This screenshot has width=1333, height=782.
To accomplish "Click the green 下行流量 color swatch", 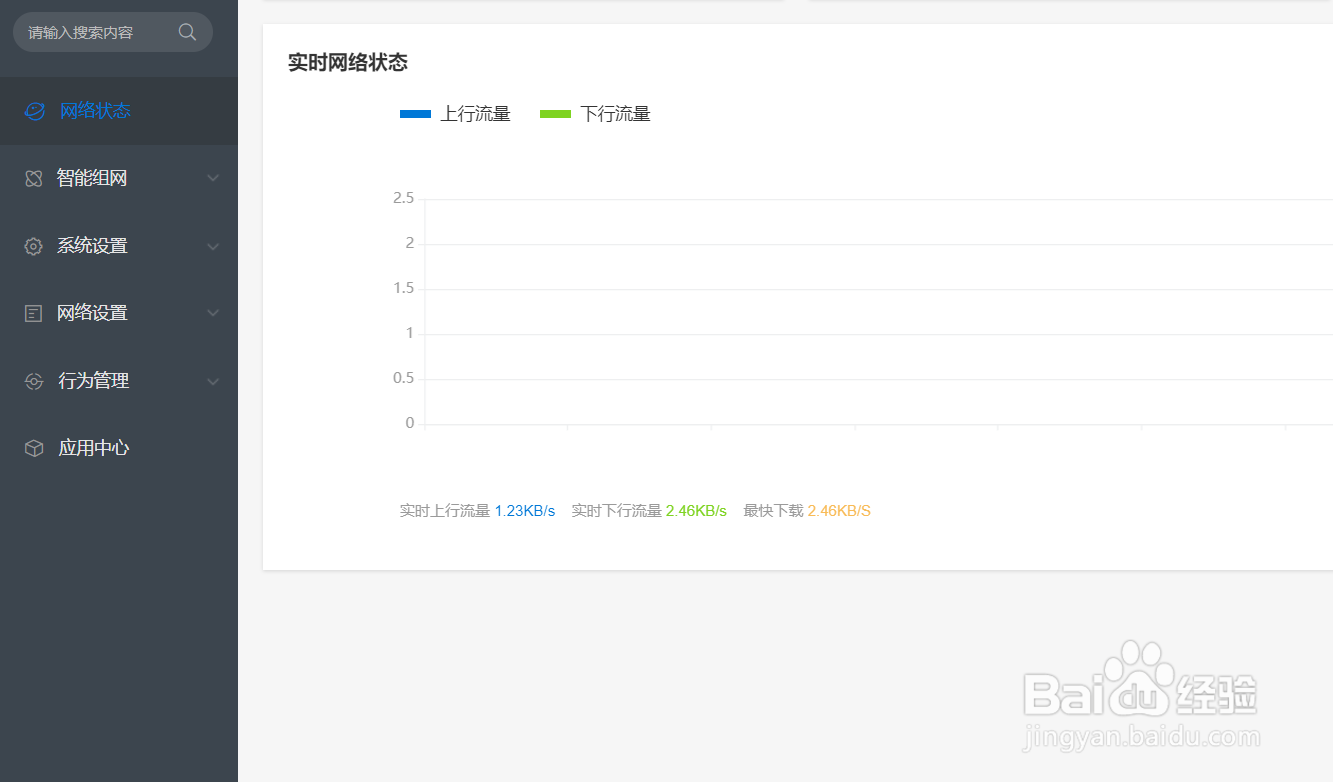I will pyautogui.click(x=554, y=113).
